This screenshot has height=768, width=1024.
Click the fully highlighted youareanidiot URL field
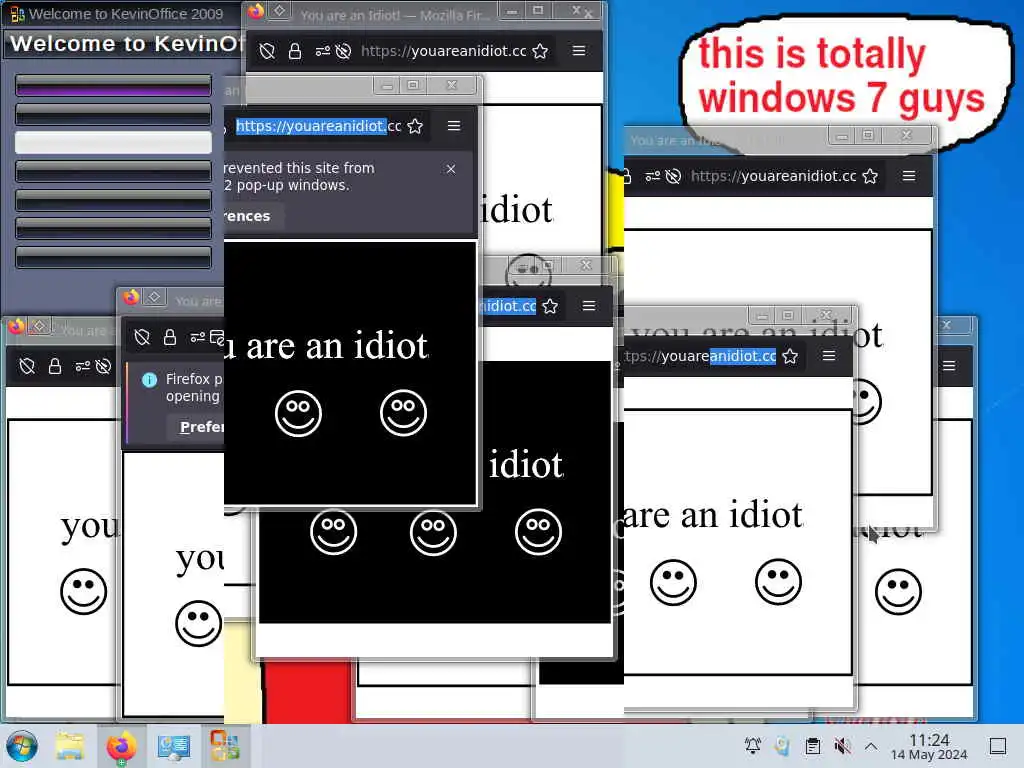pyautogui.click(x=318, y=126)
